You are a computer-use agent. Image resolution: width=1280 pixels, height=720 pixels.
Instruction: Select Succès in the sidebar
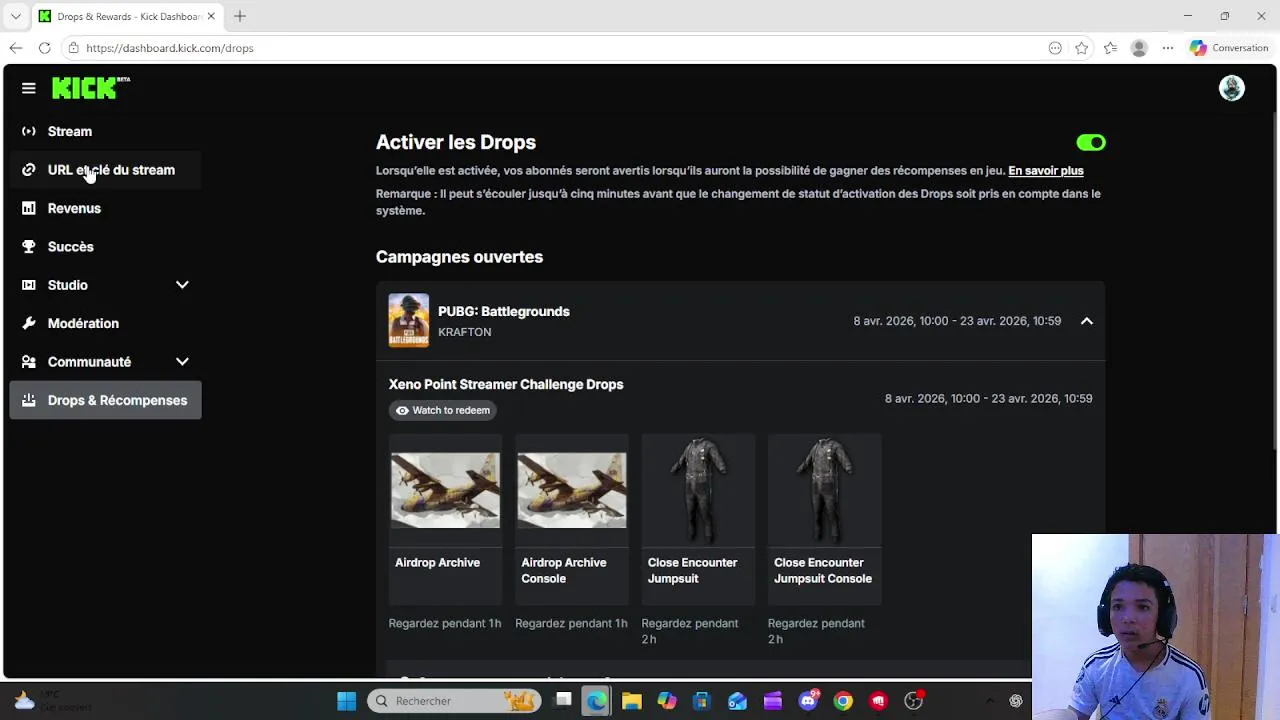tap(105, 247)
